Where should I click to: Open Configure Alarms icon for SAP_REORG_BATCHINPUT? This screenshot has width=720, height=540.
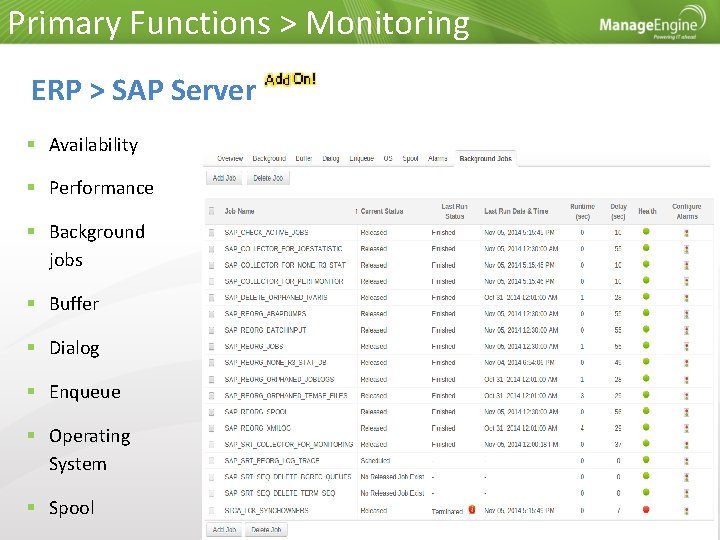click(x=686, y=330)
